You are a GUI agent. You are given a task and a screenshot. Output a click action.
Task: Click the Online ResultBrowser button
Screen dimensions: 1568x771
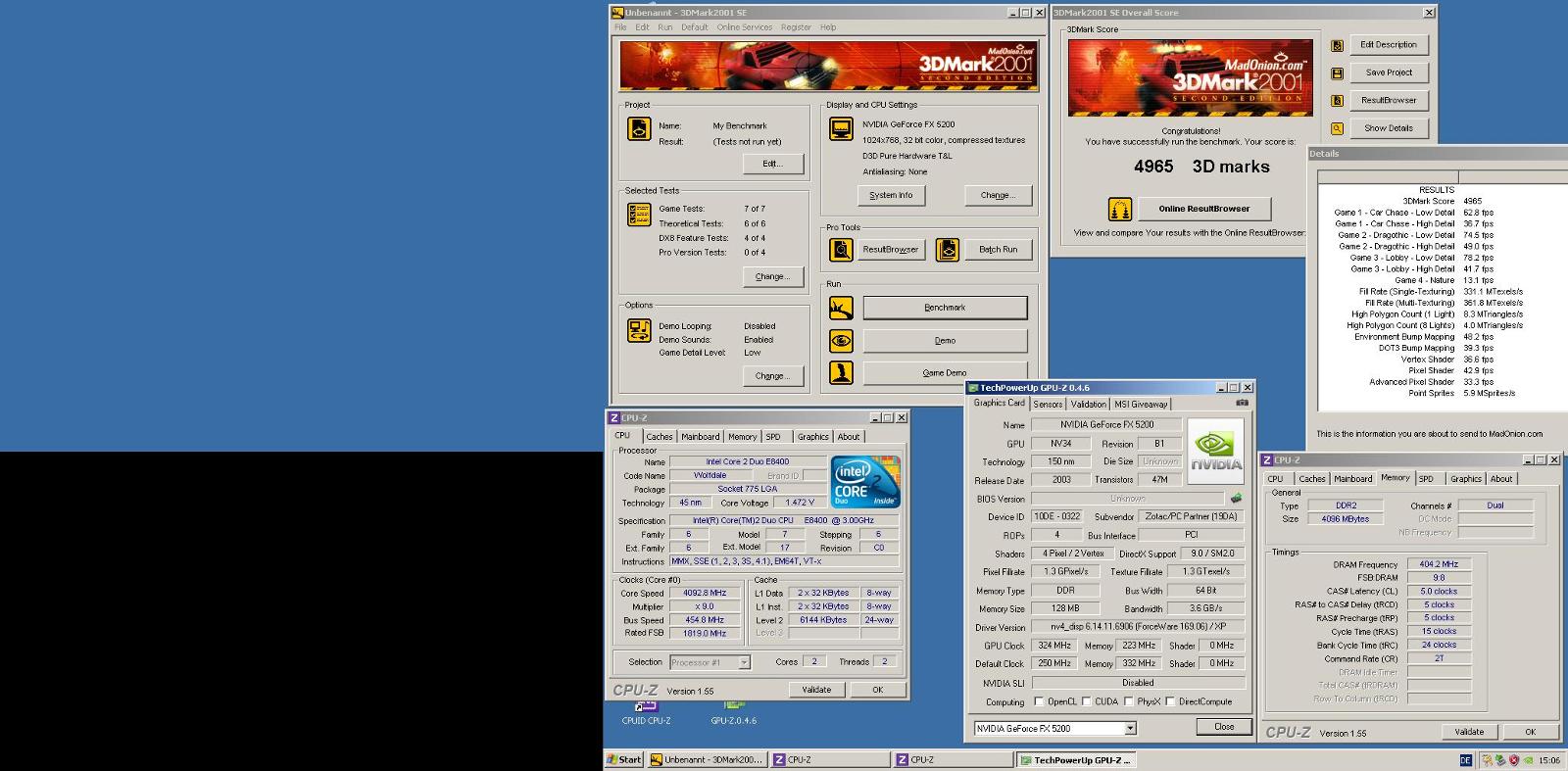click(1204, 209)
